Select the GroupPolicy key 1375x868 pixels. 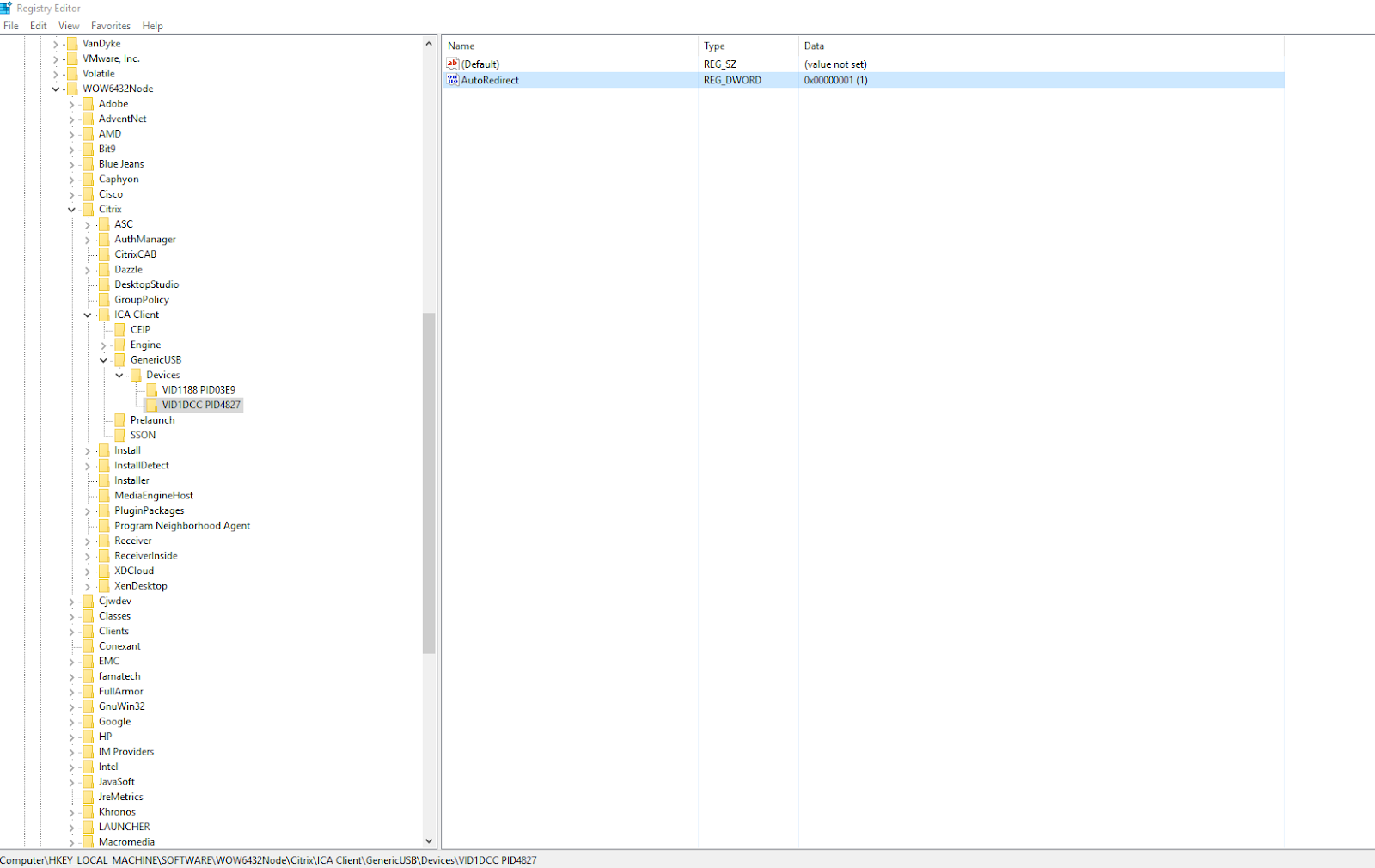pyautogui.click(x=142, y=299)
